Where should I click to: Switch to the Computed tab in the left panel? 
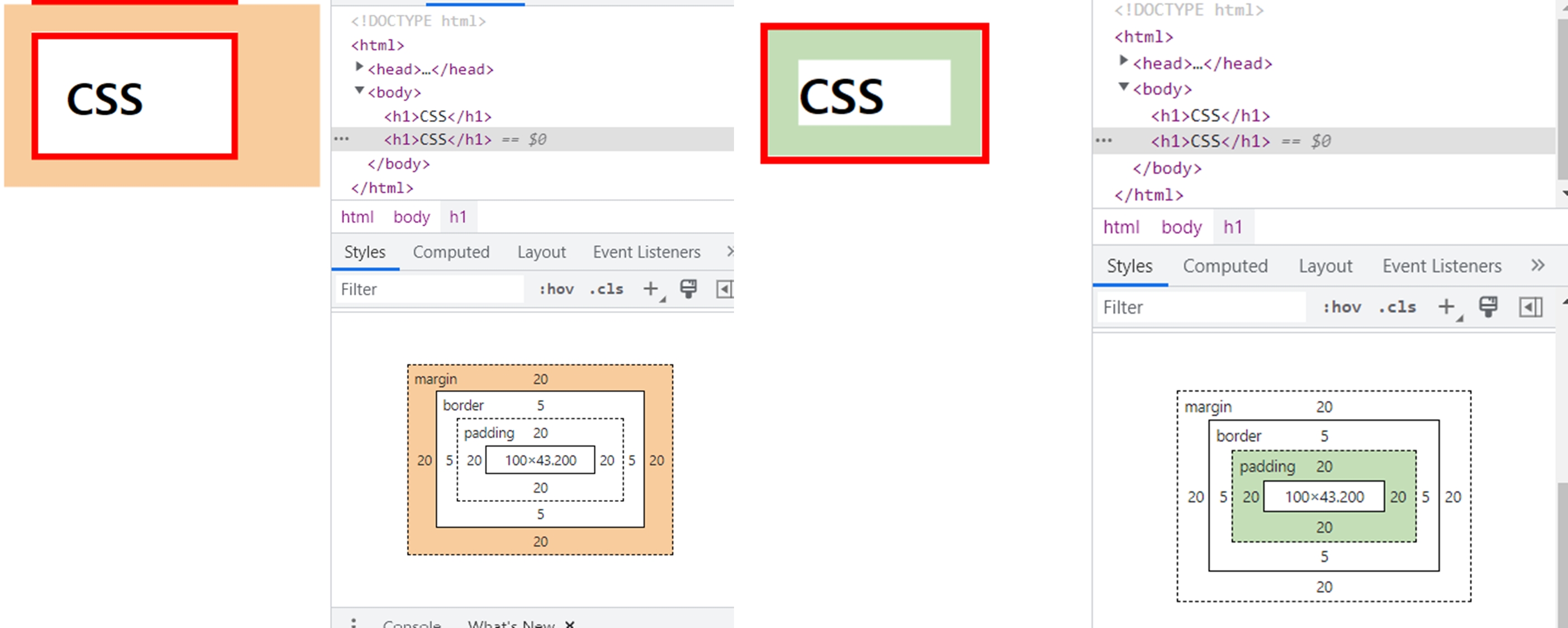coord(451,252)
